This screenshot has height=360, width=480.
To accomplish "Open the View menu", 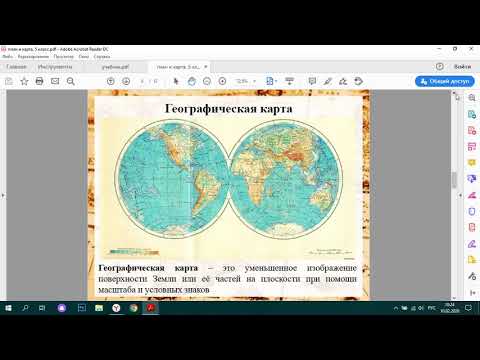I will [x=63, y=57].
